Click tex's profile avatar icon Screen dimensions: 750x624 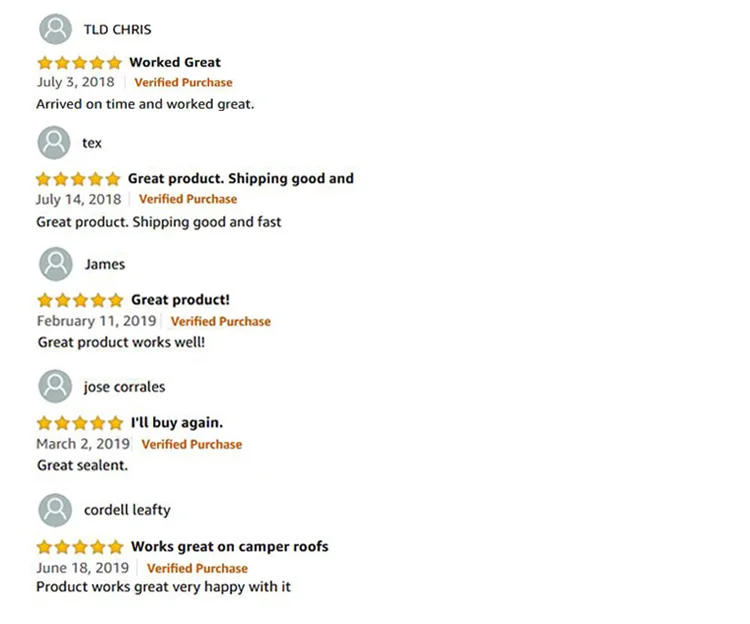tap(54, 143)
